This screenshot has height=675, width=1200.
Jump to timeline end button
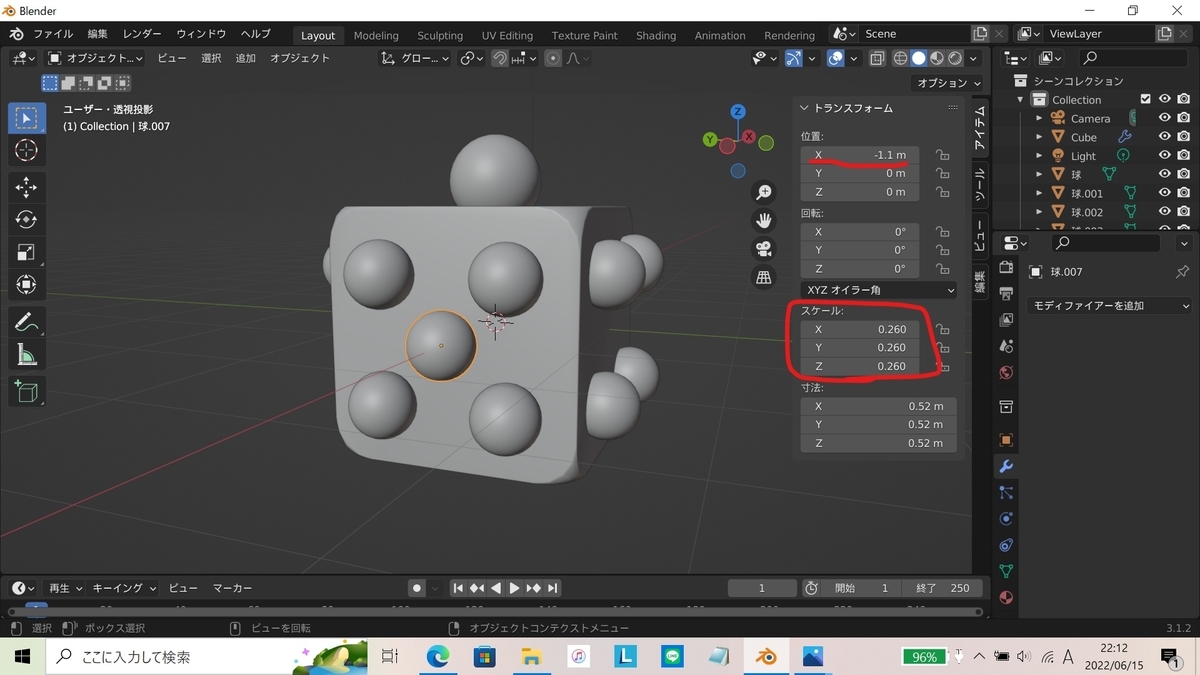pyautogui.click(x=552, y=588)
